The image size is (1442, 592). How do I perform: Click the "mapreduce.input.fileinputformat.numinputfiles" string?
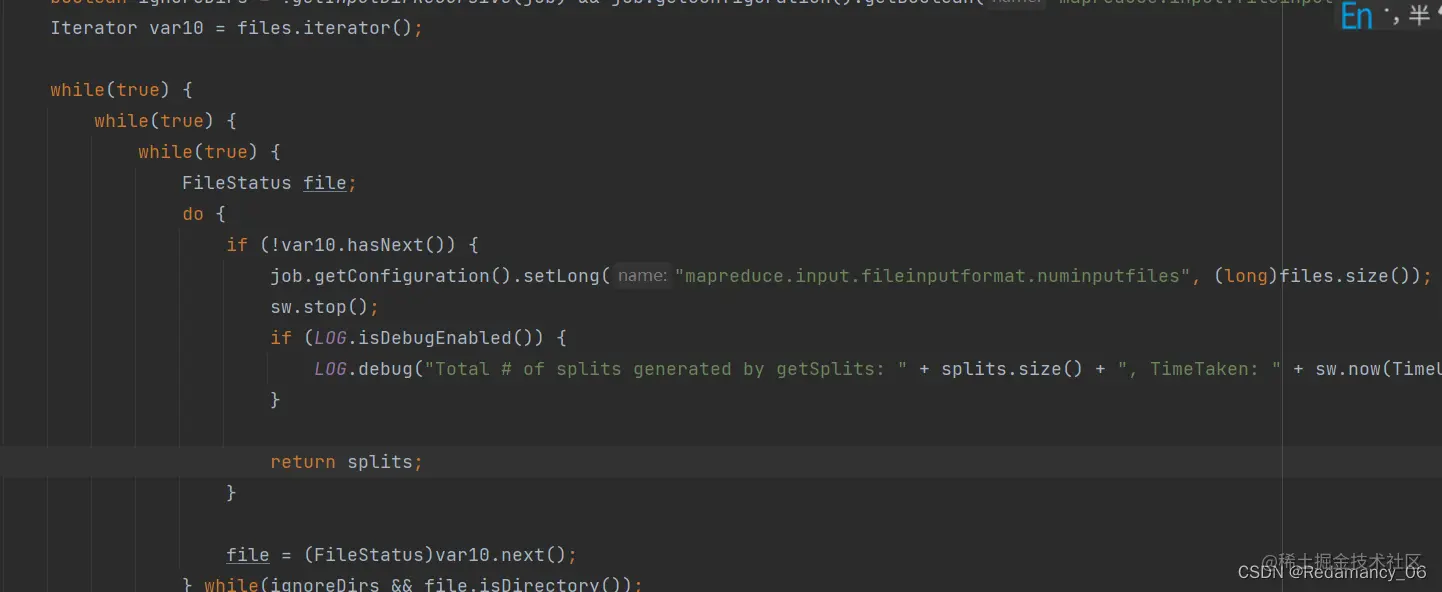coord(932,276)
